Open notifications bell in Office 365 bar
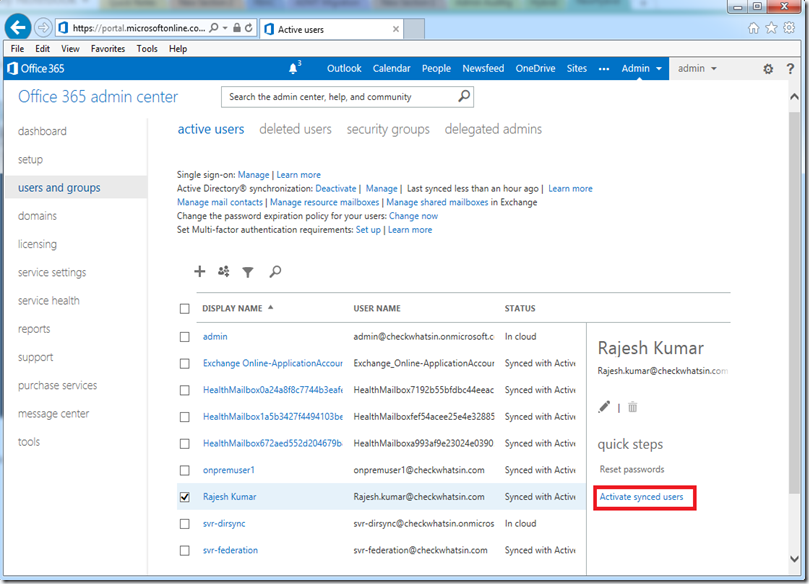809x584 pixels. pos(294,68)
